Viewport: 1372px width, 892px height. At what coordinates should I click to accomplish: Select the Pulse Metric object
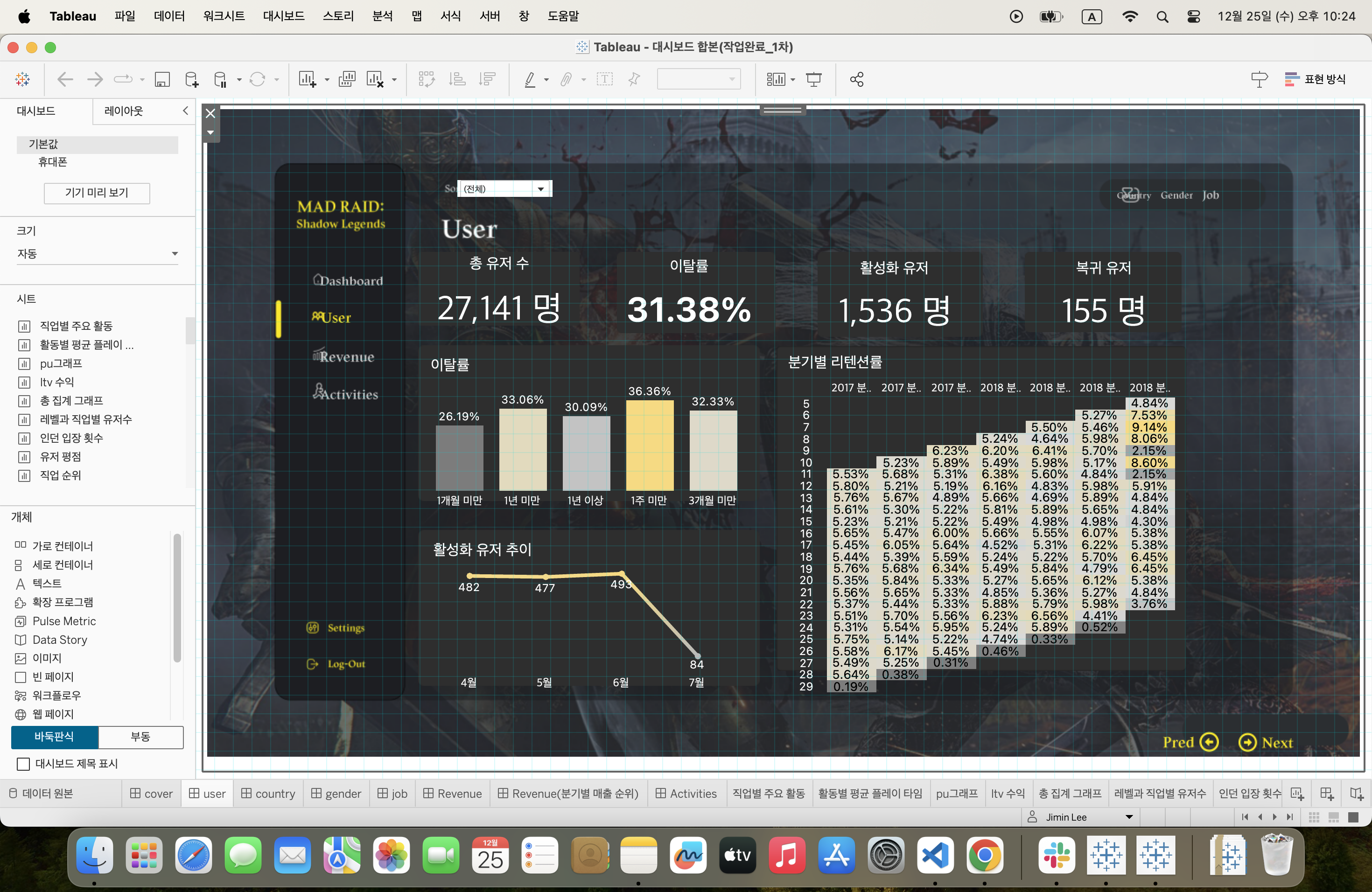click(64, 621)
